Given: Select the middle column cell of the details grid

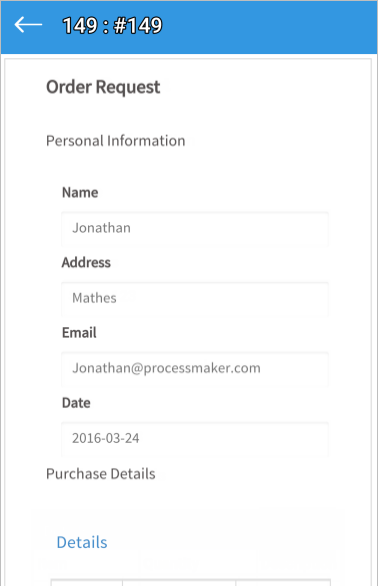Looking at the screenshot, I should point(179,583).
